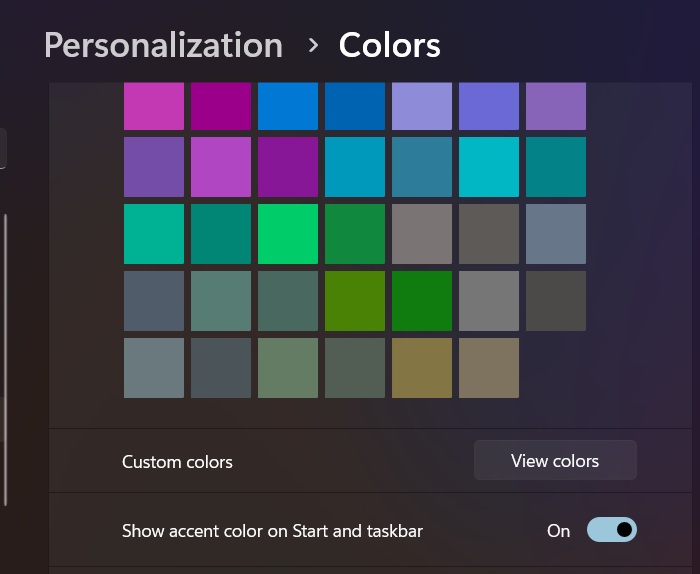The width and height of the screenshot is (700, 574).
Task: Choose the light Blue gray swatch
Action: 154,368
